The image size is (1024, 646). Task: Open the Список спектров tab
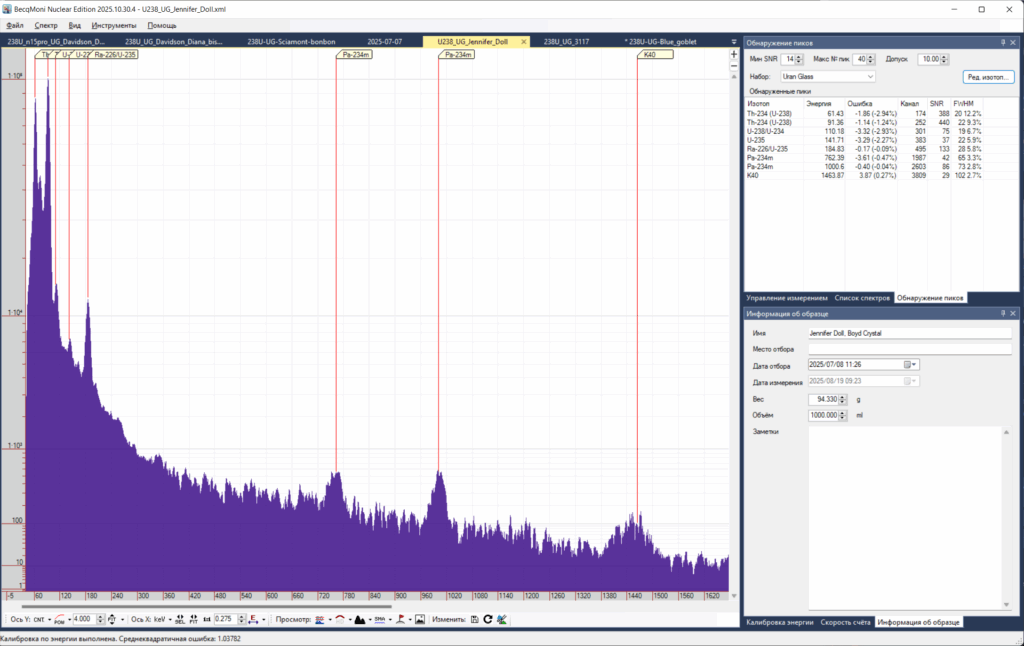pyautogui.click(x=861, y=298)
